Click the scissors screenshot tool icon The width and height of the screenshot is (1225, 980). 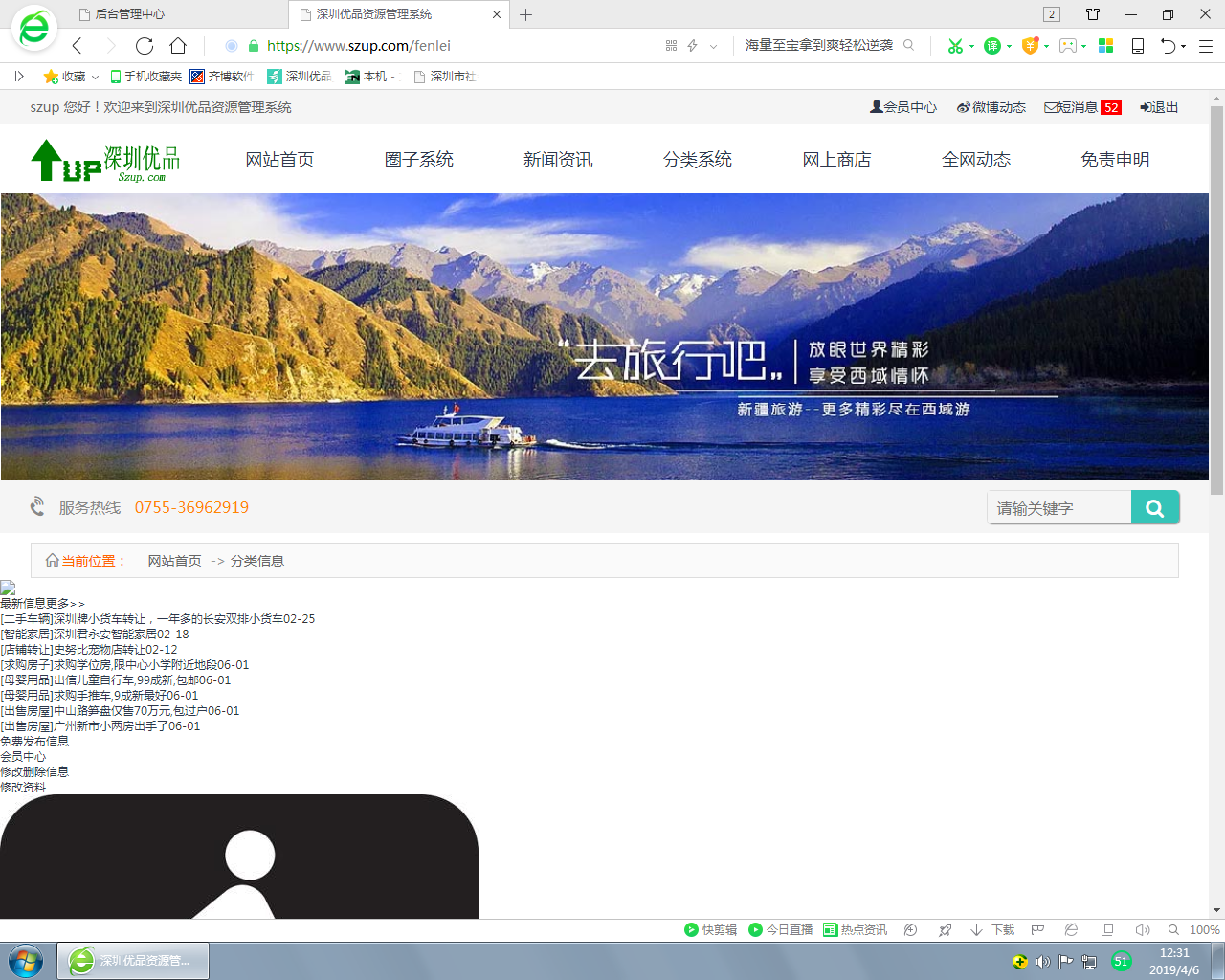click(954, 46)
